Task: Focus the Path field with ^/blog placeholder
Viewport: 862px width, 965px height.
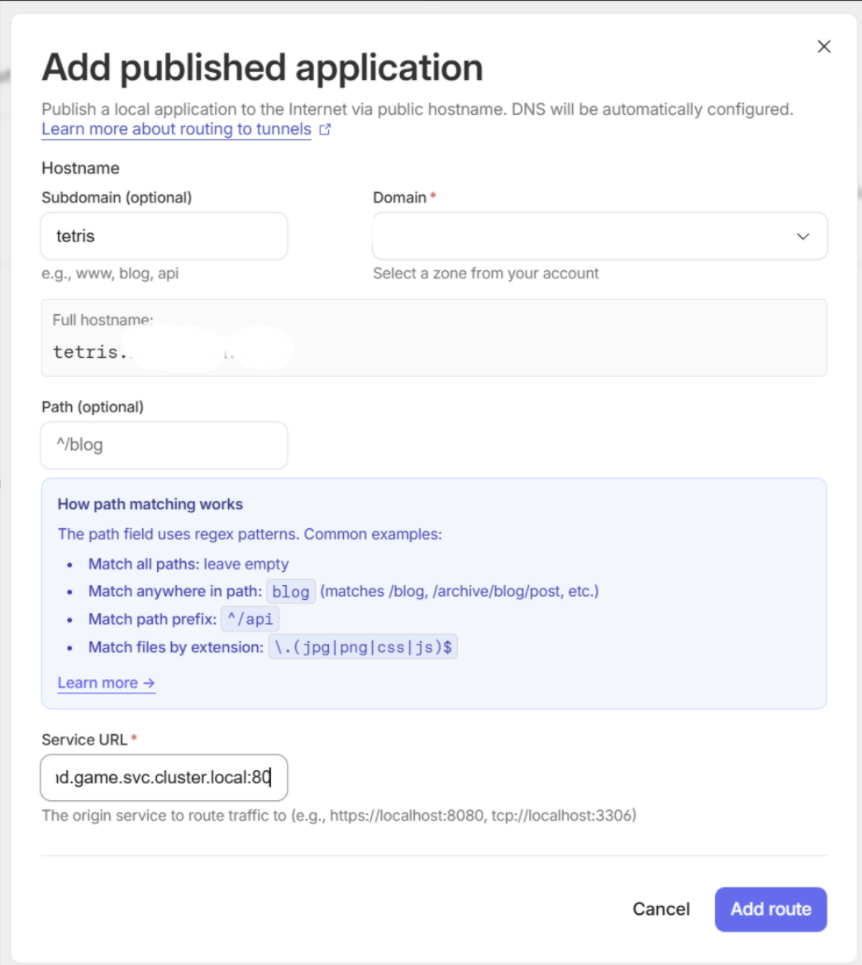Action: [164, 445]
